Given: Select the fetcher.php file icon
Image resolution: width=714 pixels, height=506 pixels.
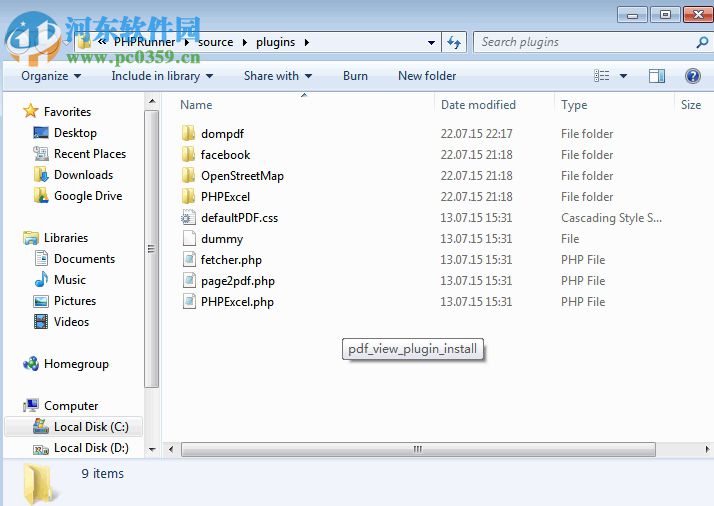Looking at the screenshot, I should [189, 259].
